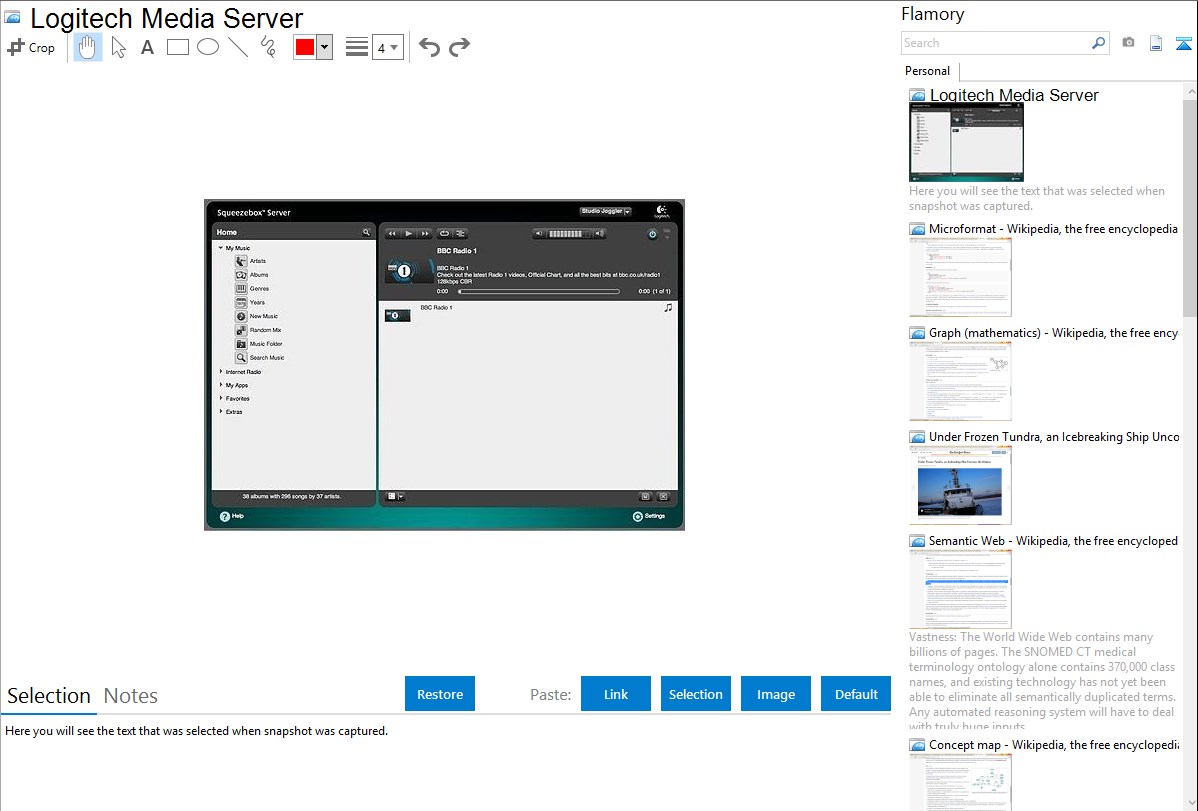Open Random Mix under My Music
1198x811 pixels.
click(258, 330)
